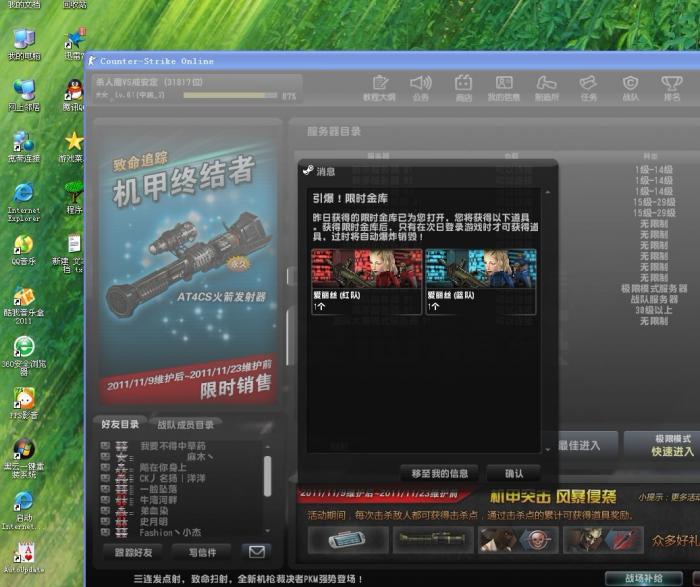Click the 30级以上 entry in server list

654,310
